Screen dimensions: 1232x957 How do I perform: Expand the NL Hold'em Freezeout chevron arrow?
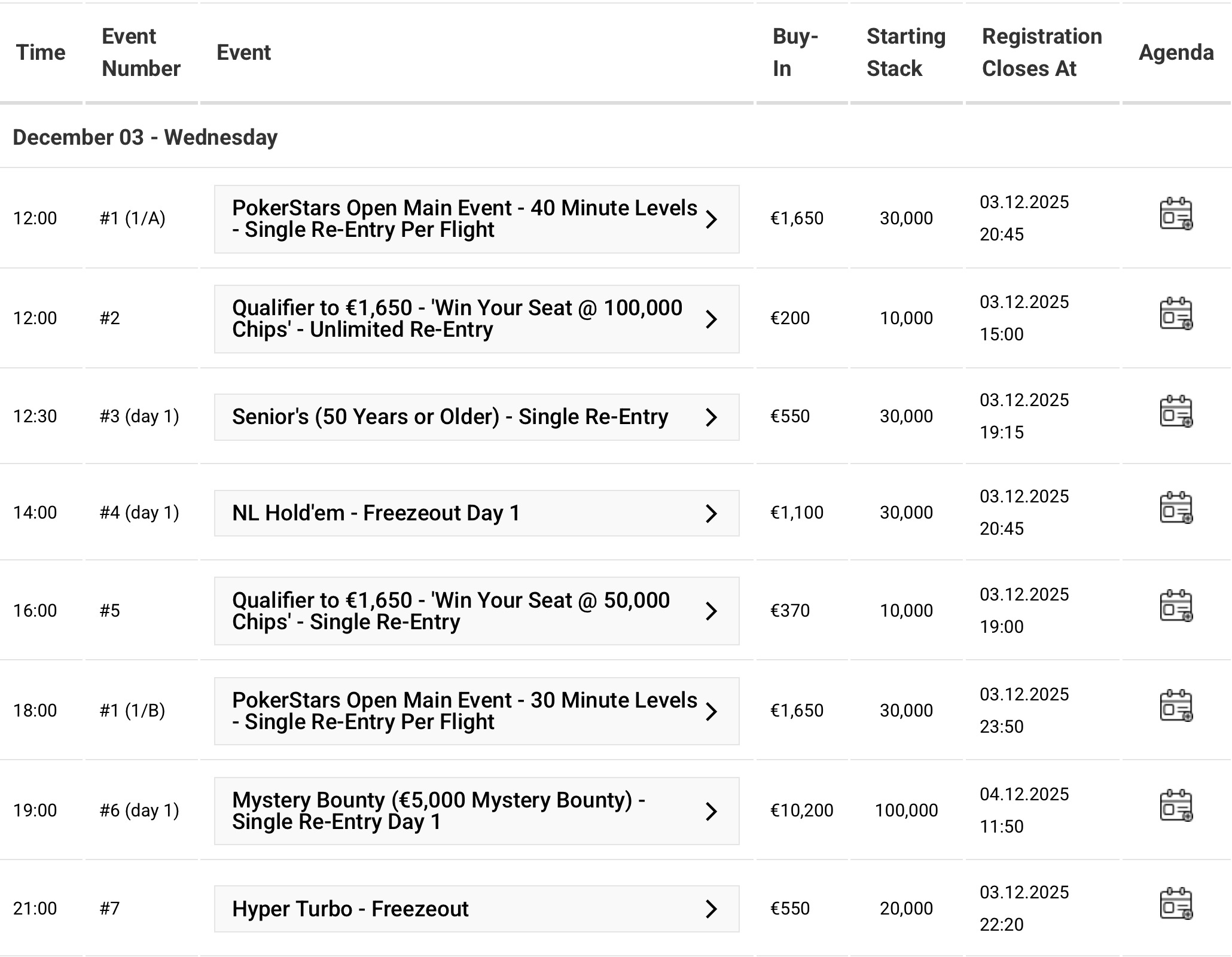tap(711, 514)
